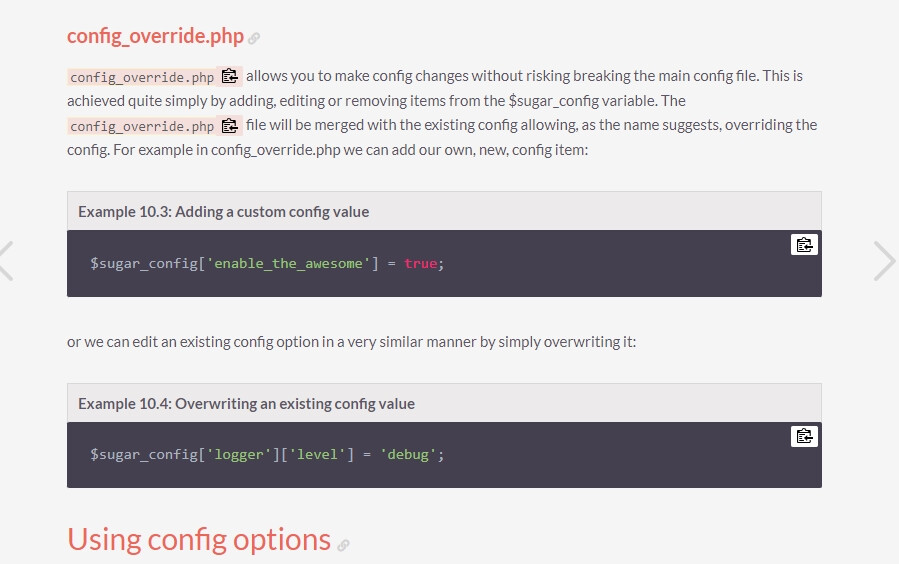Click the anchor link icon beside config_override.php heading
899x564 pixels.
pyautogui.click(x=254, y=38)
